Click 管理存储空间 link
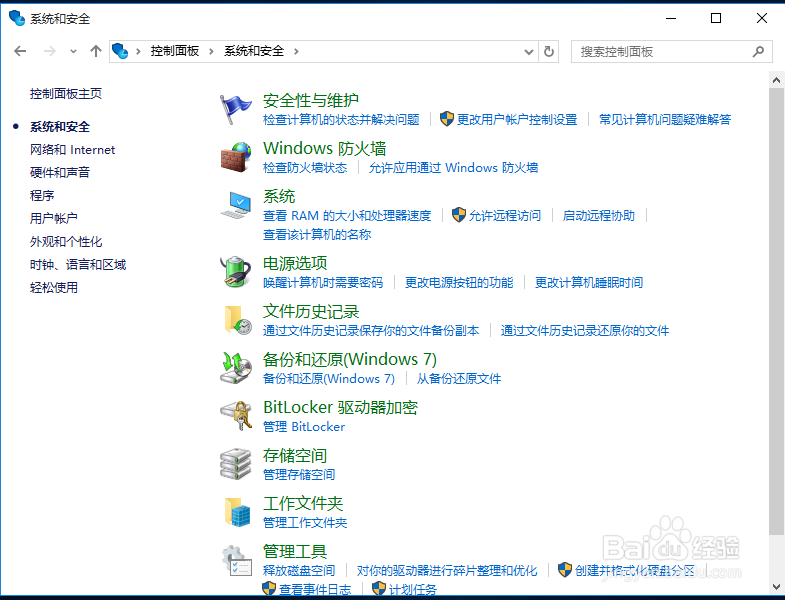Screen dimensions: 785x600 tap(299, 475)
